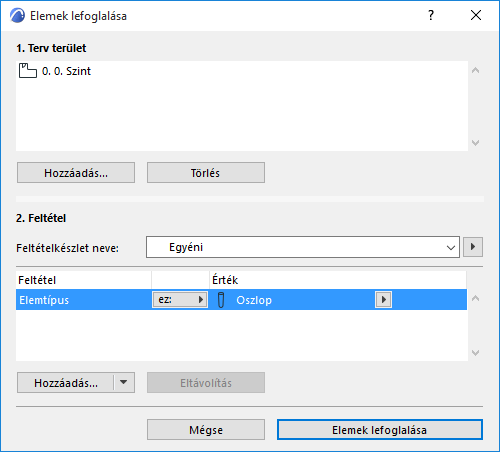Viewport: 500px width, 452px height.
Task: Open the value arrow menu beside Oszlop
Action: 383,300
